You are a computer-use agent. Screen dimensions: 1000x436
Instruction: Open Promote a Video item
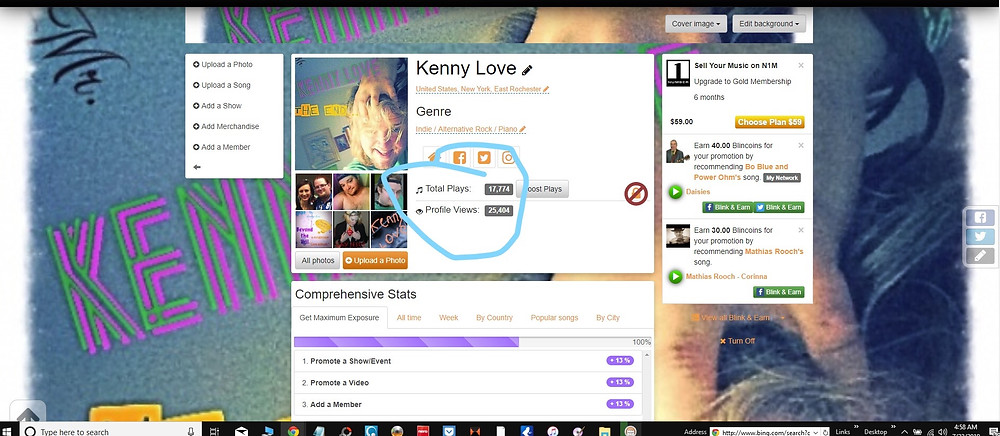point(467,382)
